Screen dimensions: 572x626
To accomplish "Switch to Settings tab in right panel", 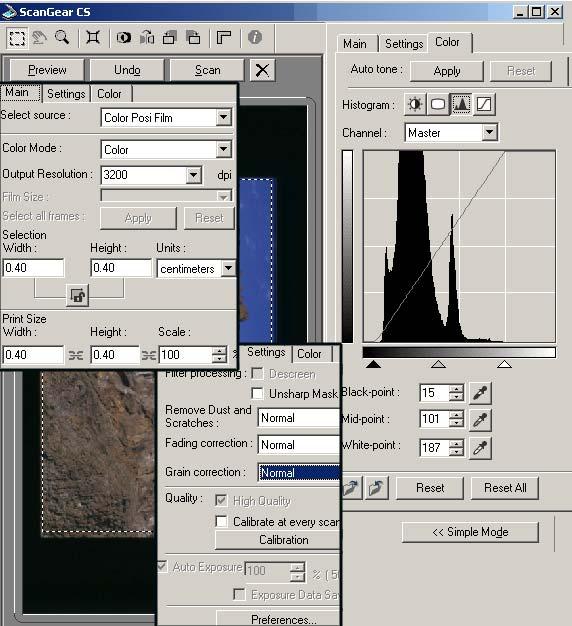I will [404, 44].
